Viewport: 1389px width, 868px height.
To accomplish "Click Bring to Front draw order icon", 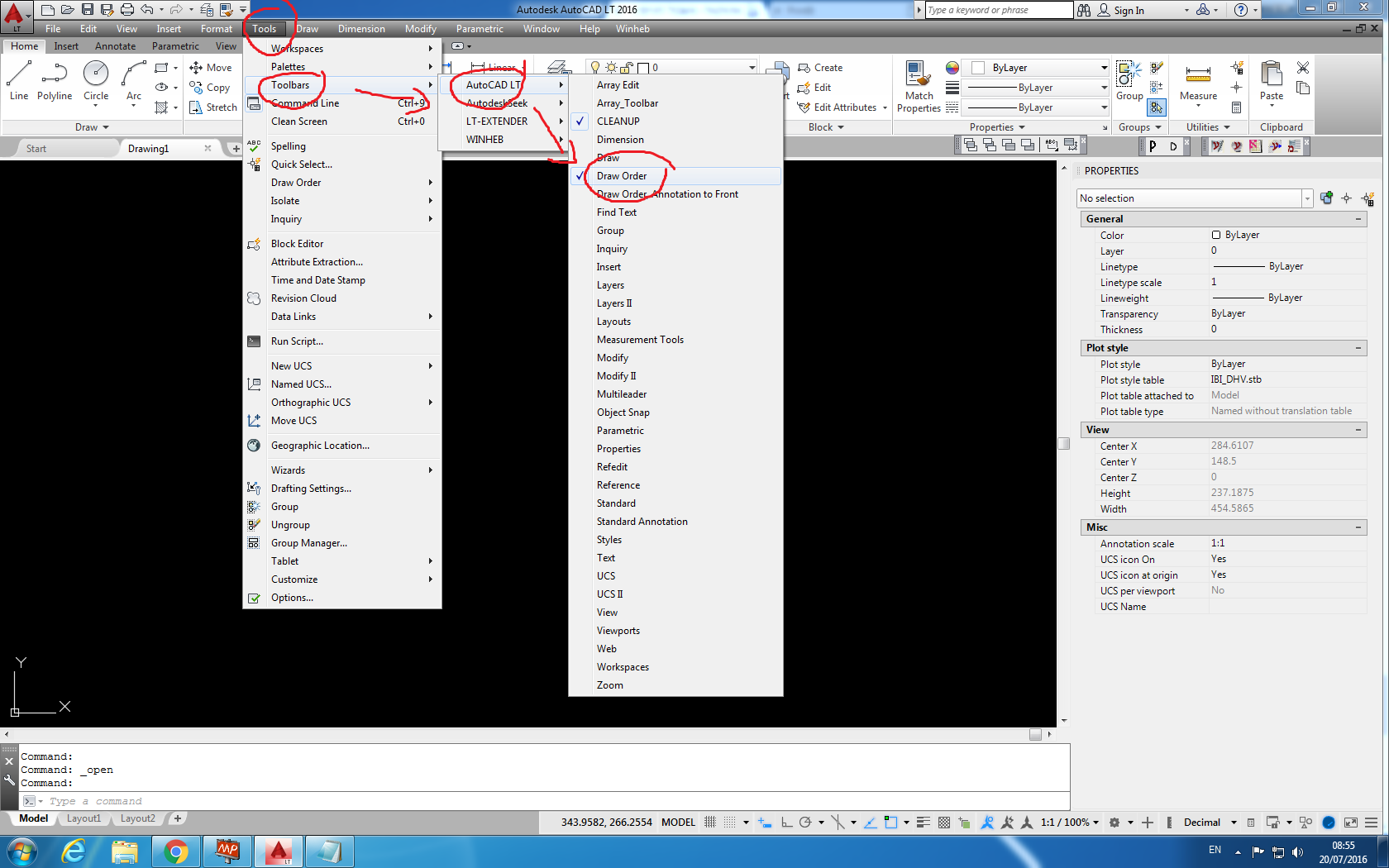I will pos(971,145).
